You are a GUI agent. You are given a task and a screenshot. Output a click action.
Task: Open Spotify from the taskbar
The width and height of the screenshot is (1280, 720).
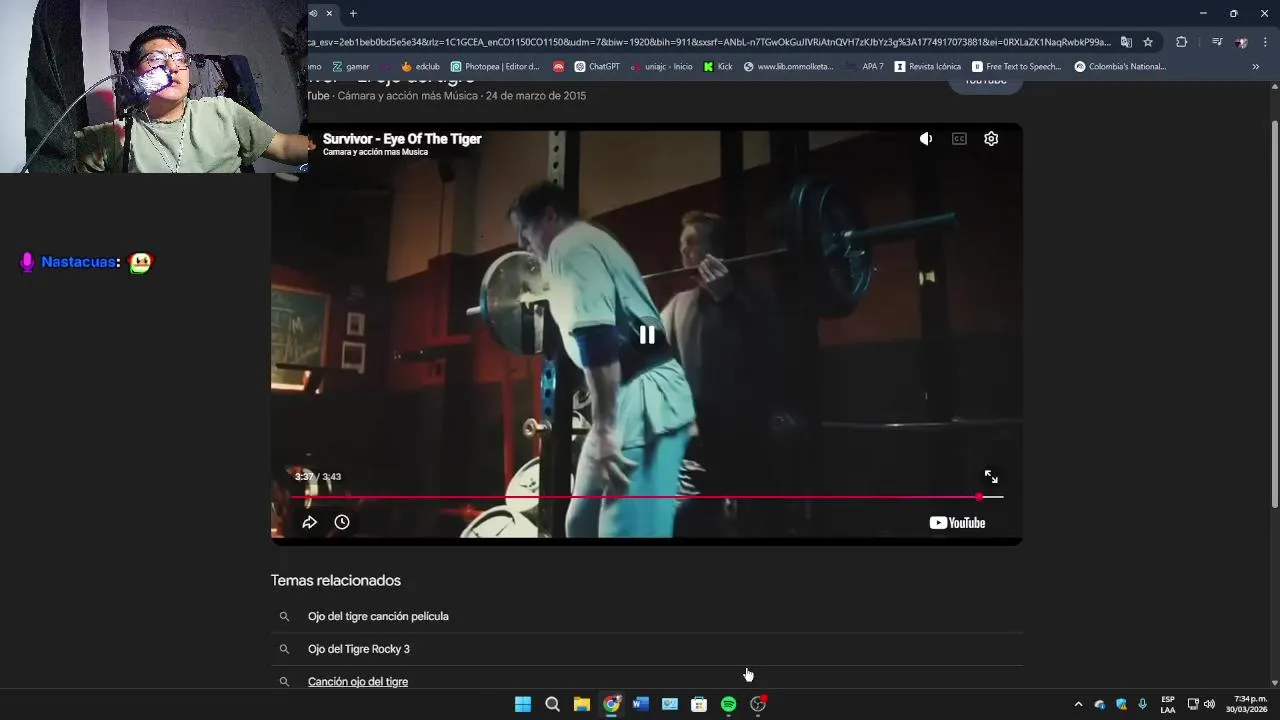[x=729, y=704]
